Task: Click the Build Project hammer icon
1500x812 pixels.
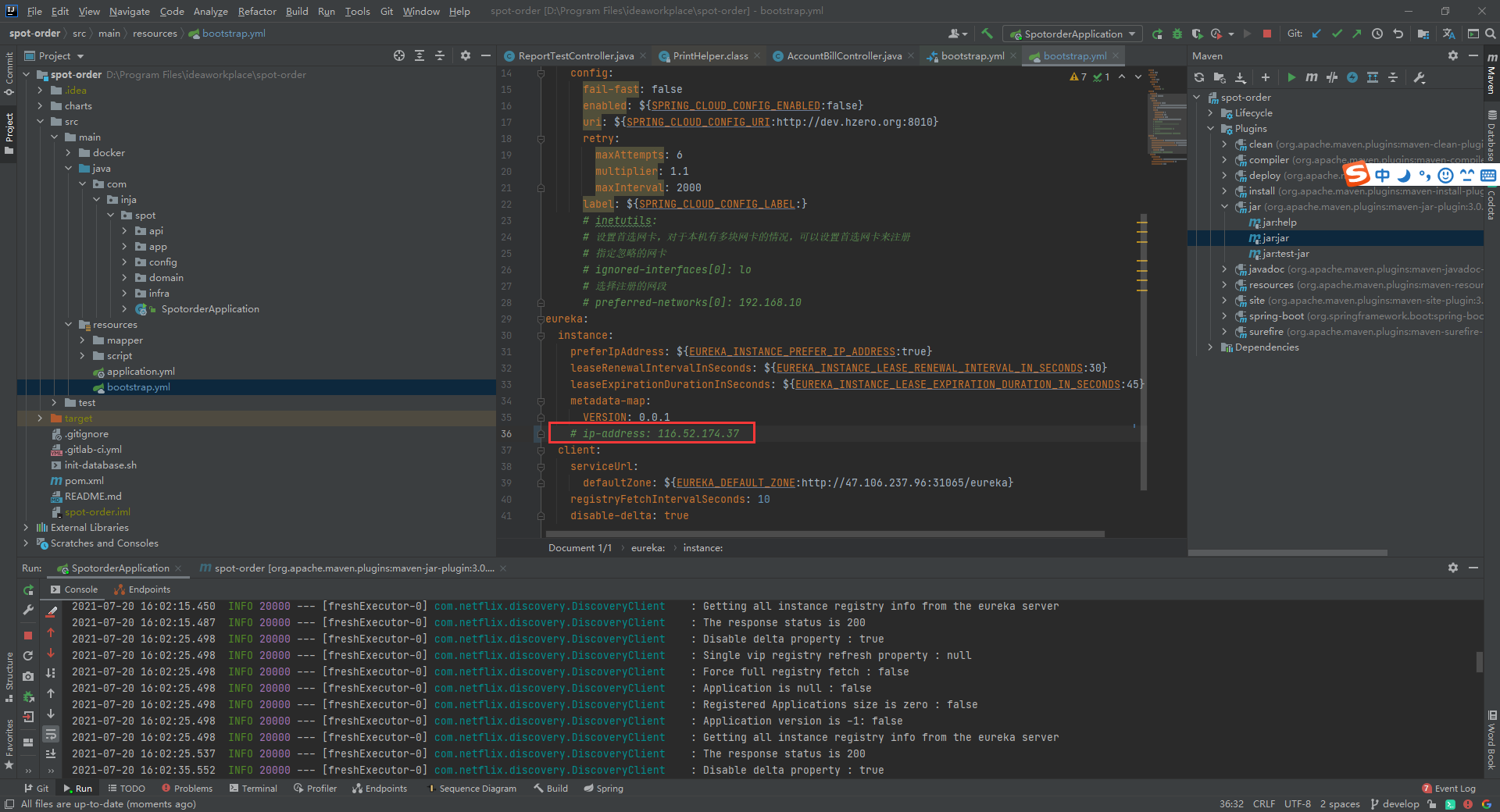Action: pos(987,34)
